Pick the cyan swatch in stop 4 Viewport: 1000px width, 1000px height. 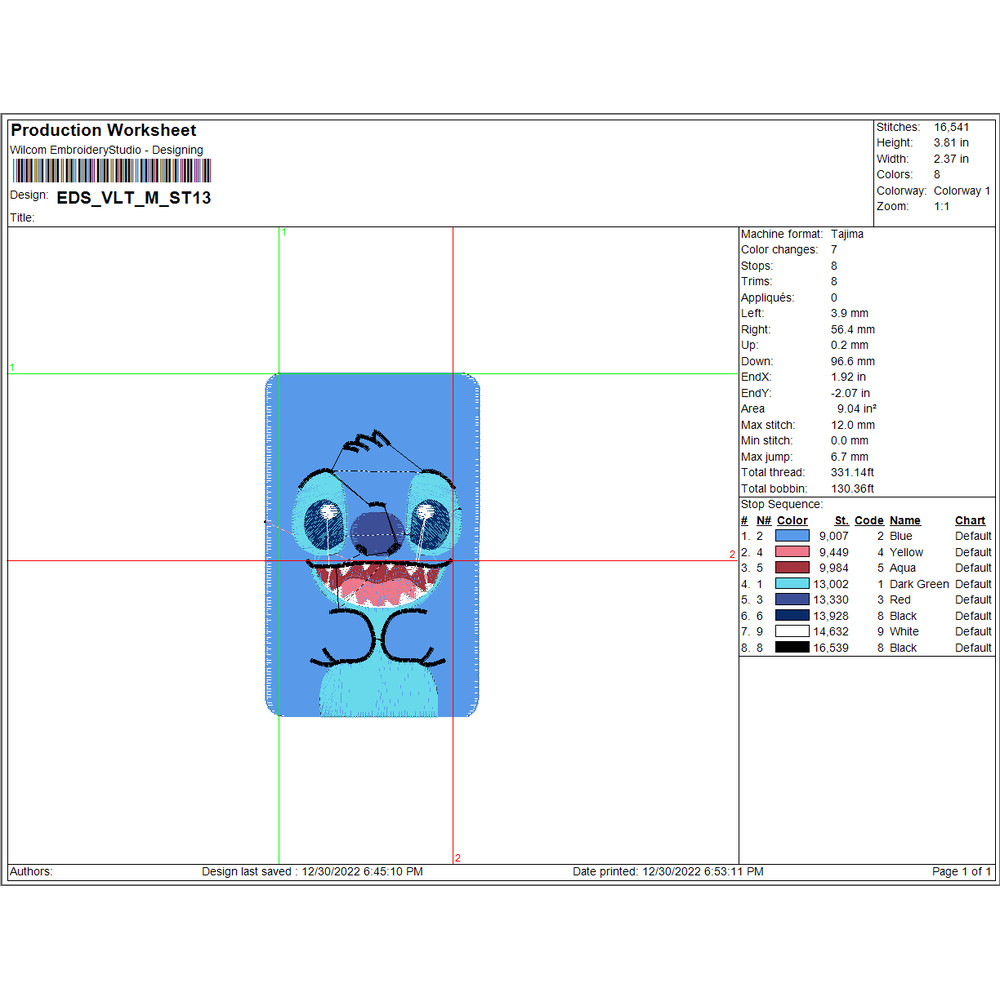click(x=792, y=584)
